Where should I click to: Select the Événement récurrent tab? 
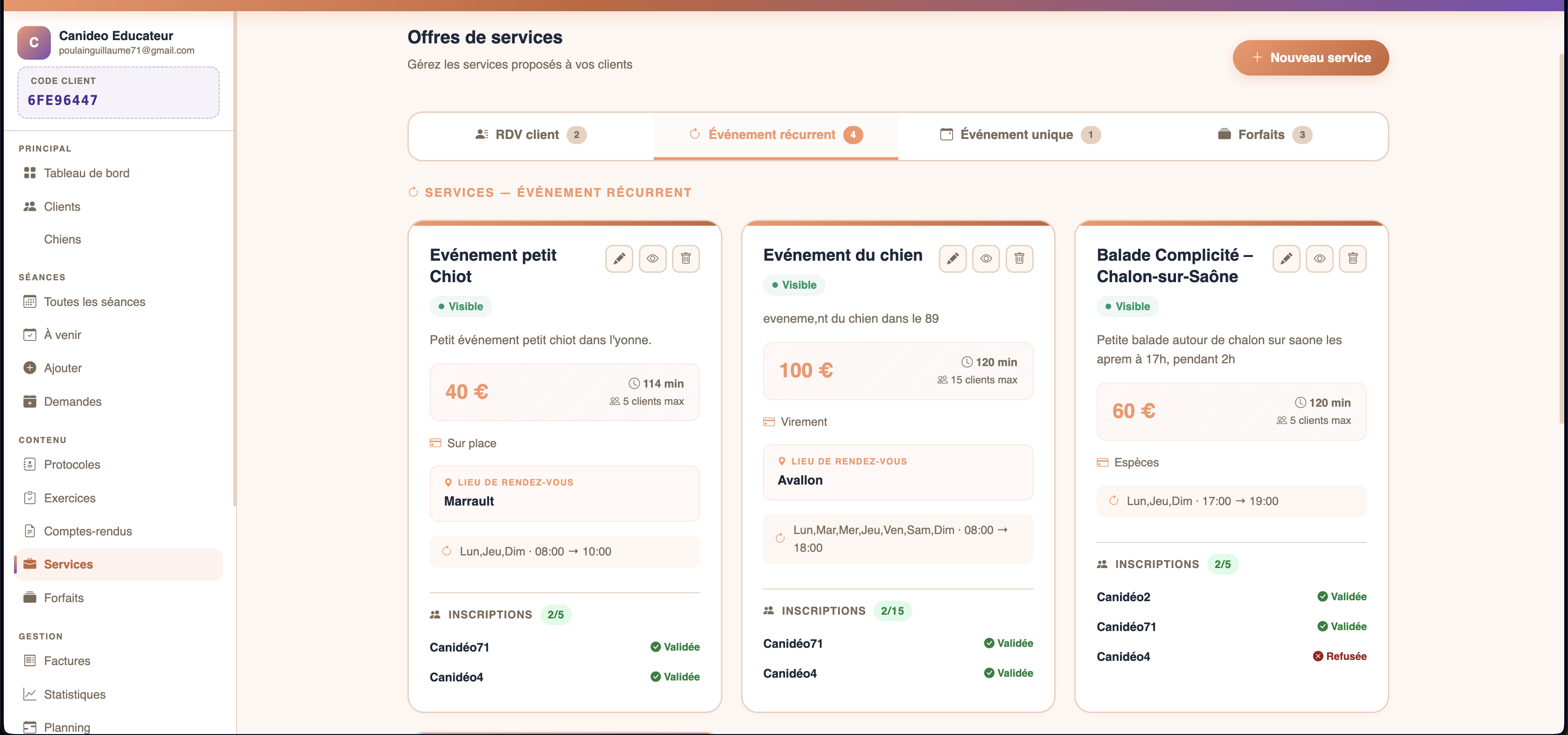[x=776, y=135]
